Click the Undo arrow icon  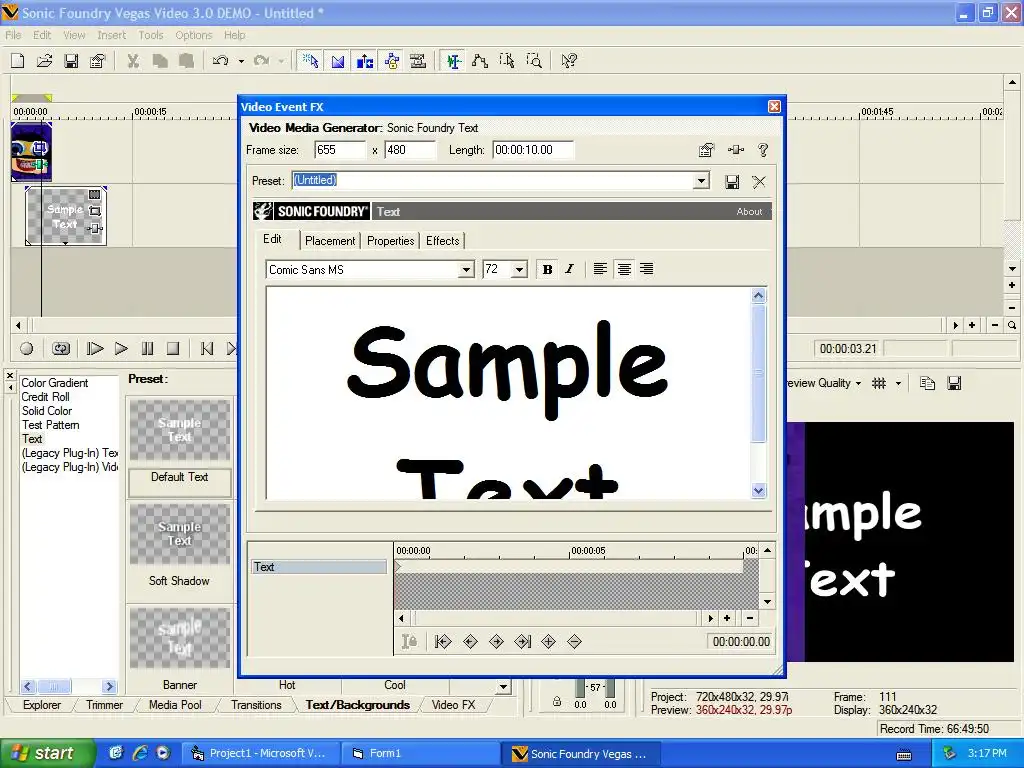(221, 61)
